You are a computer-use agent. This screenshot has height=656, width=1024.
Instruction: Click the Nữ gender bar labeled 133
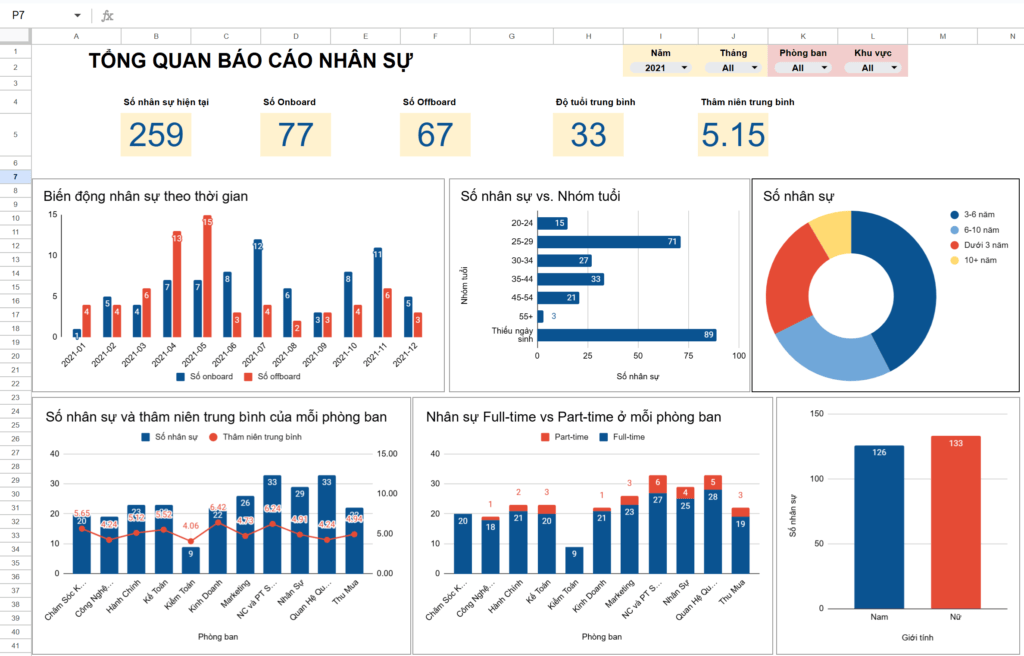[x=955, y=522]
